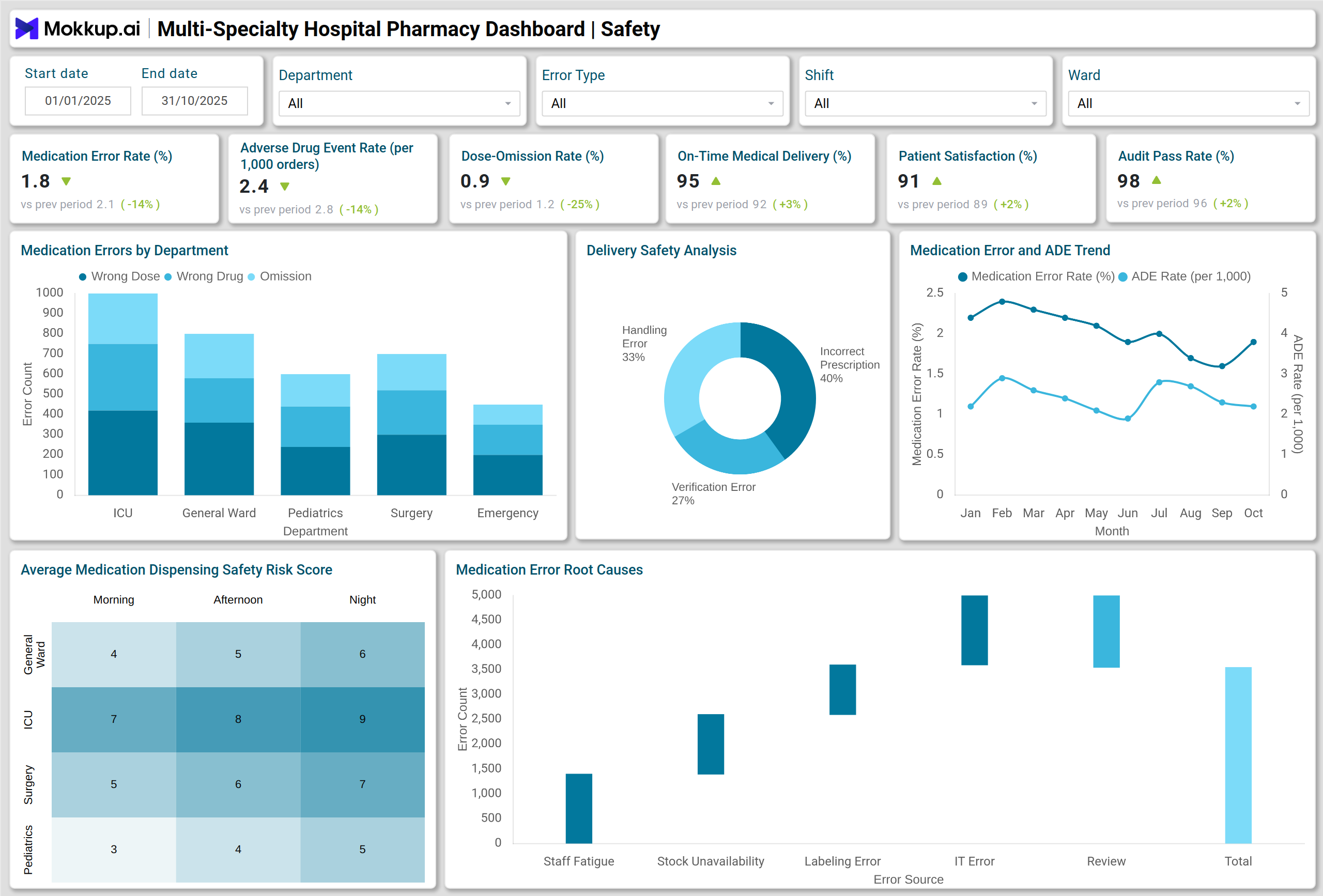
Task: Click the Patient Satisfaction value 91
Action: 909,181
